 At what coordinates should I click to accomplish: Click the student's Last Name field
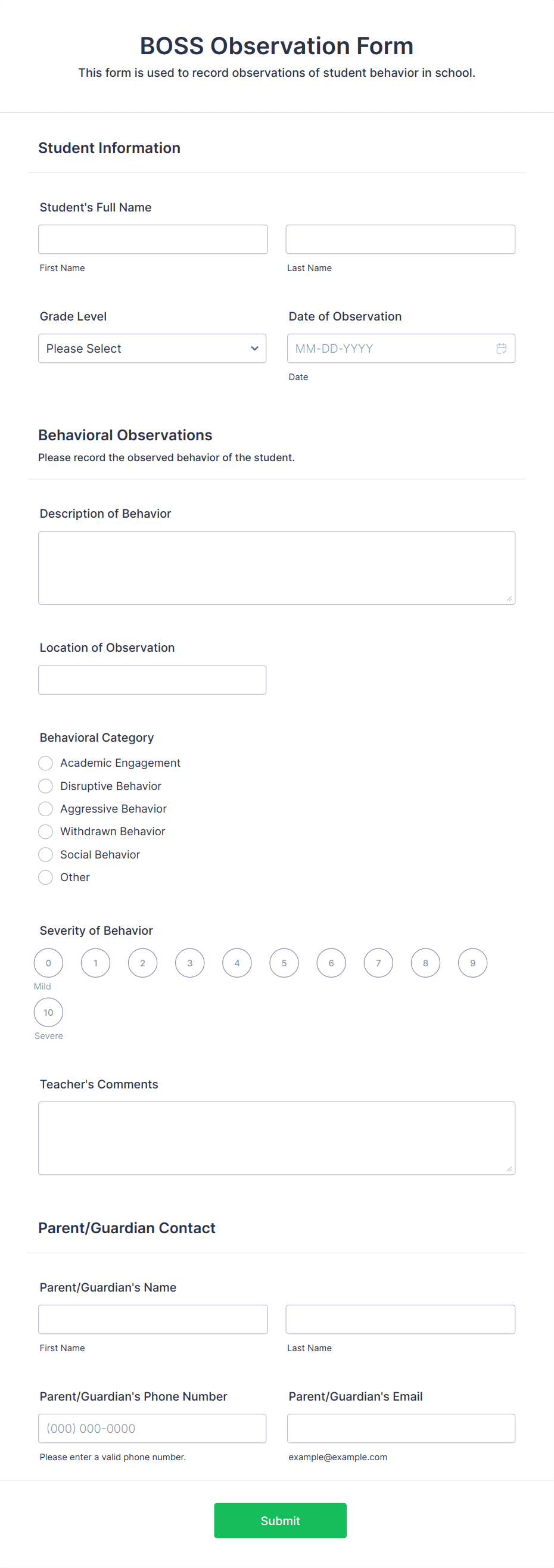400,239
